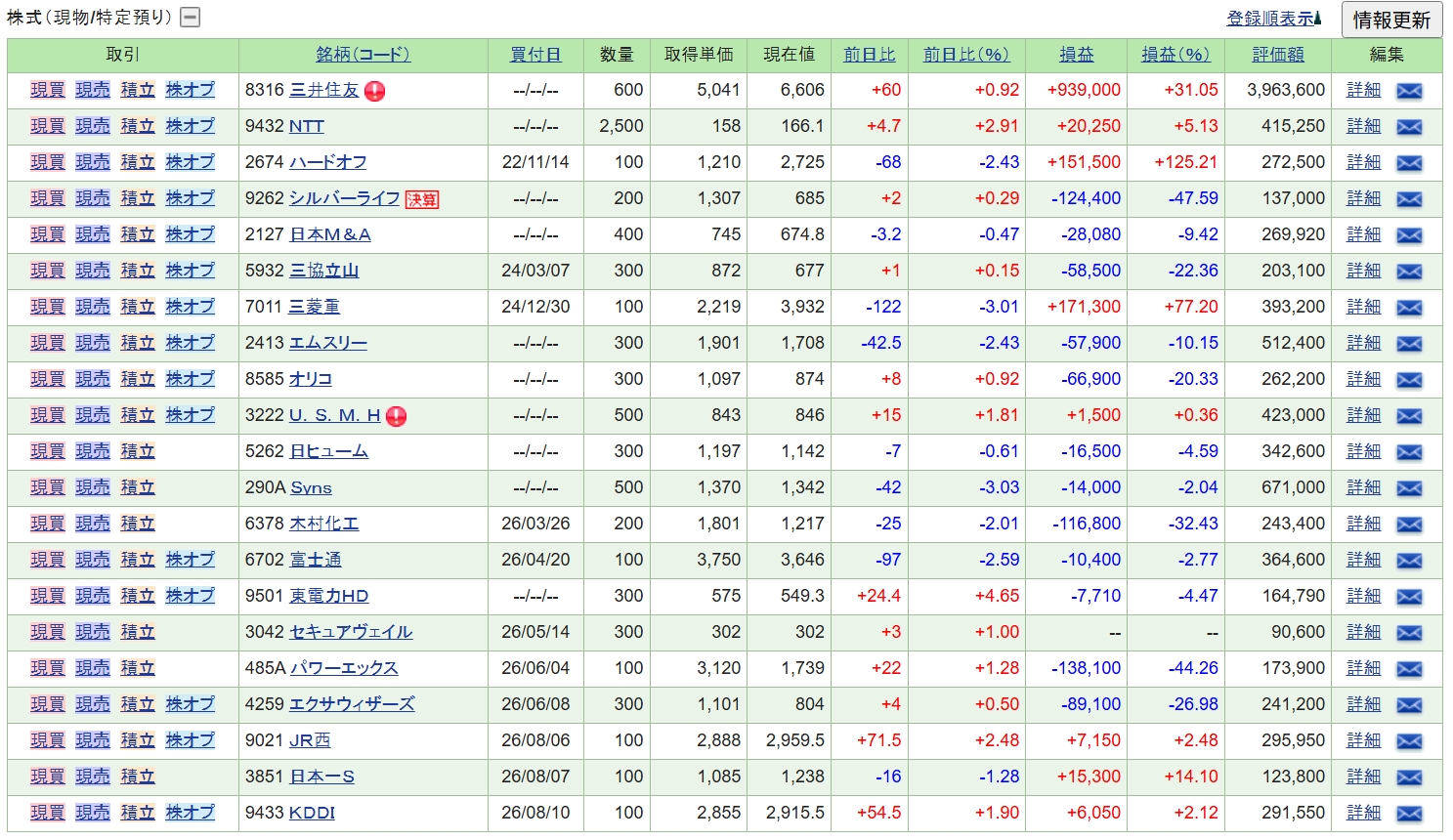This screenshot has height=840, width=1453.
Task: Click the mail icon in the オリコ row
Action: click(x=1409, y=380)
